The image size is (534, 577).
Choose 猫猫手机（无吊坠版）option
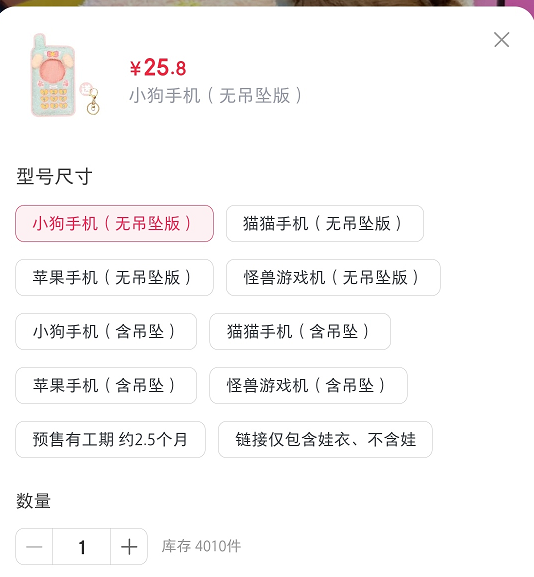(x=325, y=223)
